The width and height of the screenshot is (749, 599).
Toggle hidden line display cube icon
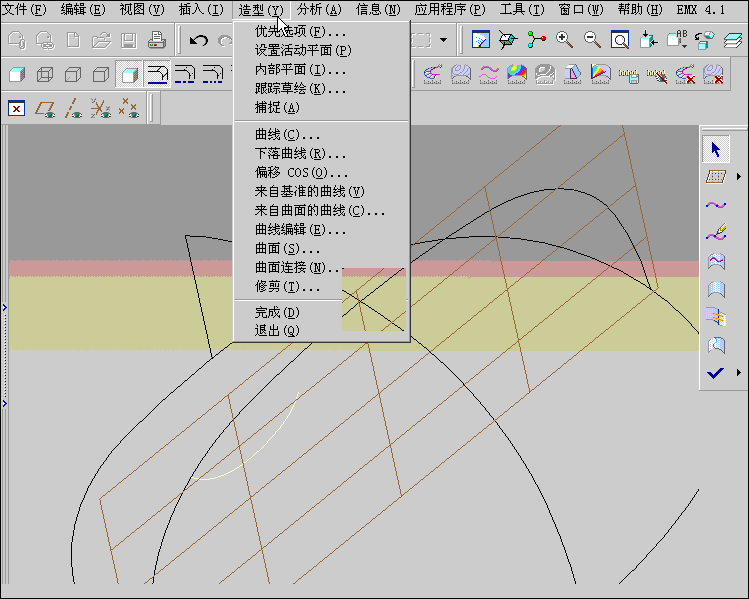coord(73,75)
